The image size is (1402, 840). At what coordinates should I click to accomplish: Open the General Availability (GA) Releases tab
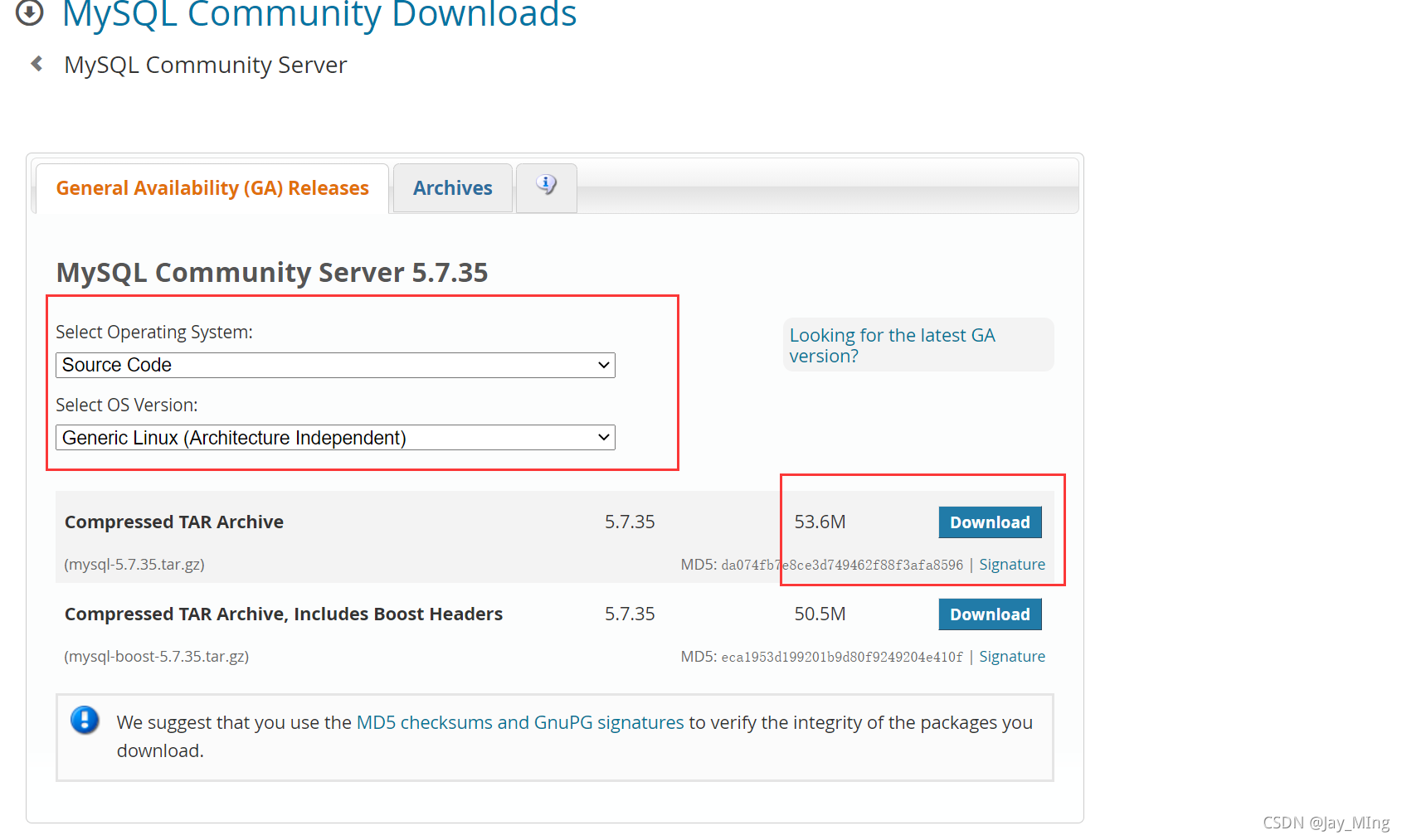(212, 188)
